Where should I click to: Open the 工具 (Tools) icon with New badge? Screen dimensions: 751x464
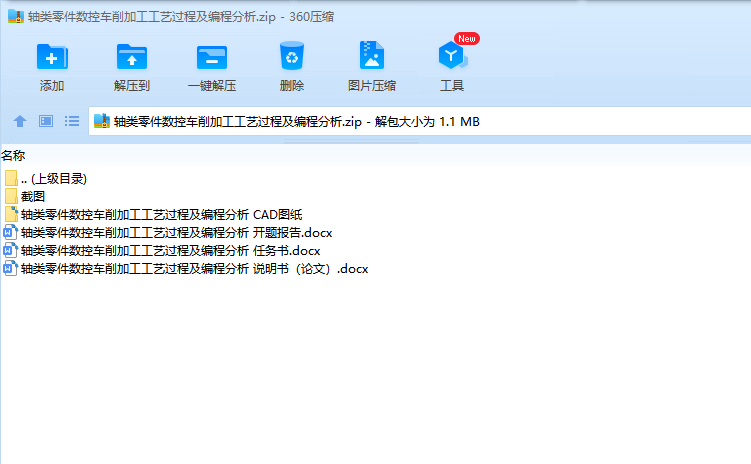[x=453, y=54]
